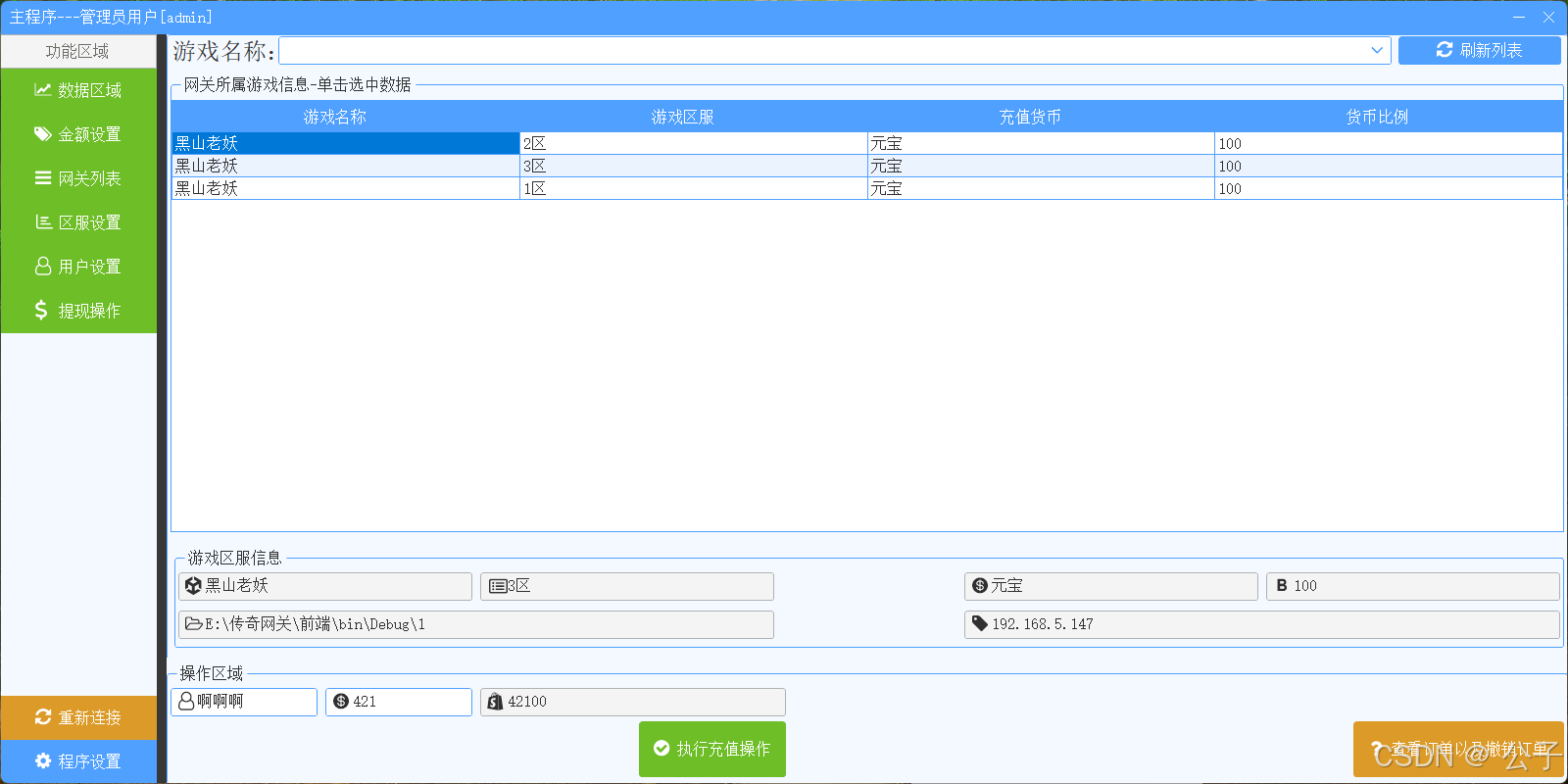
Task: Click the 2区 cell in the table
Action: click(694, 143)
